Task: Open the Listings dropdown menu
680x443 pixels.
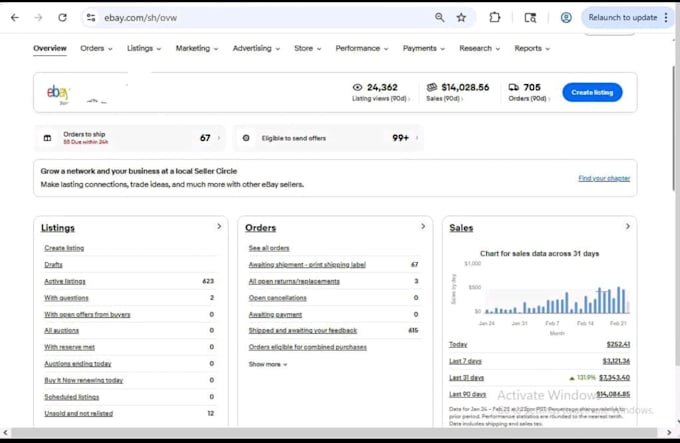Action: 144,48
